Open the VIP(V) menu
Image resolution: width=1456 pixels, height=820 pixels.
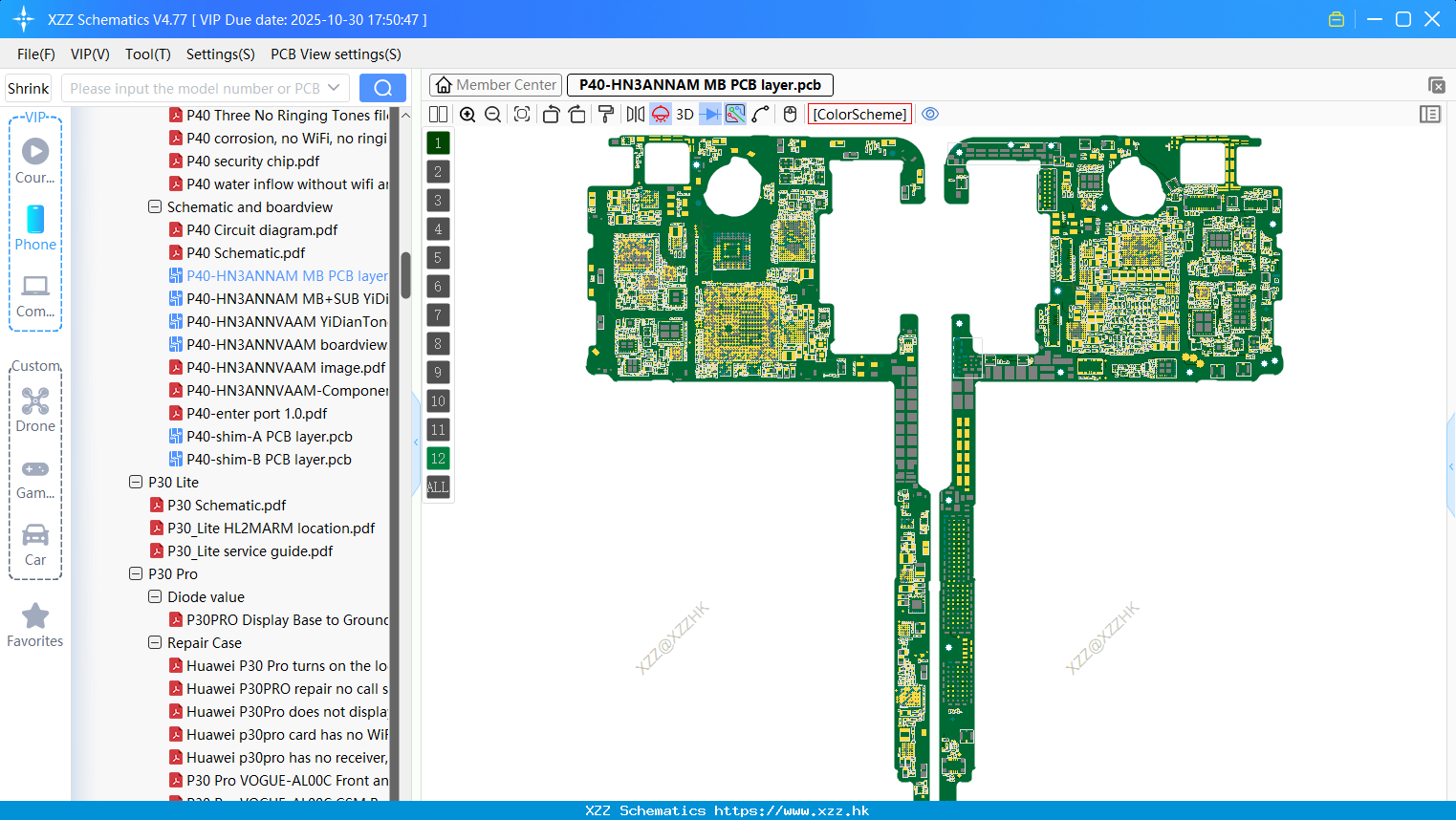pyautogui.click(x=90, y=54)
